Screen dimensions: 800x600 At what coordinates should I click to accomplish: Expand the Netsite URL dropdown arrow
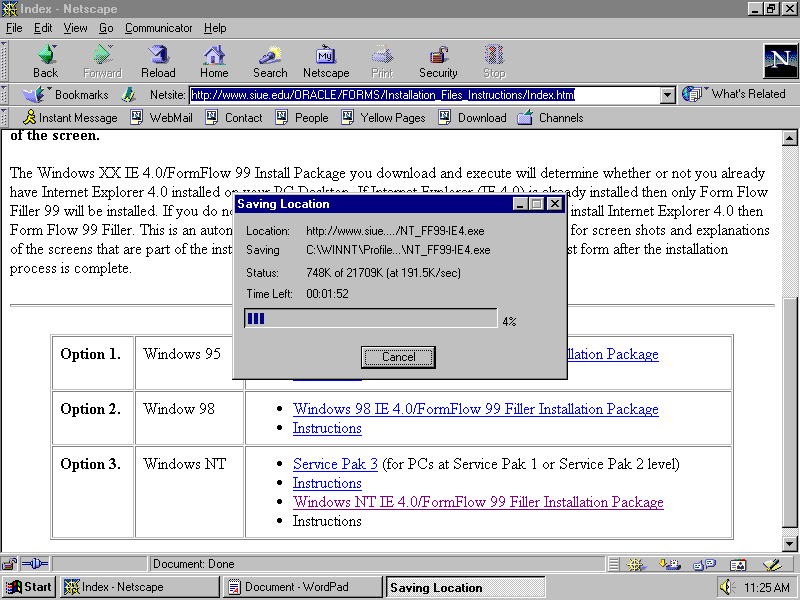(668, 95)
